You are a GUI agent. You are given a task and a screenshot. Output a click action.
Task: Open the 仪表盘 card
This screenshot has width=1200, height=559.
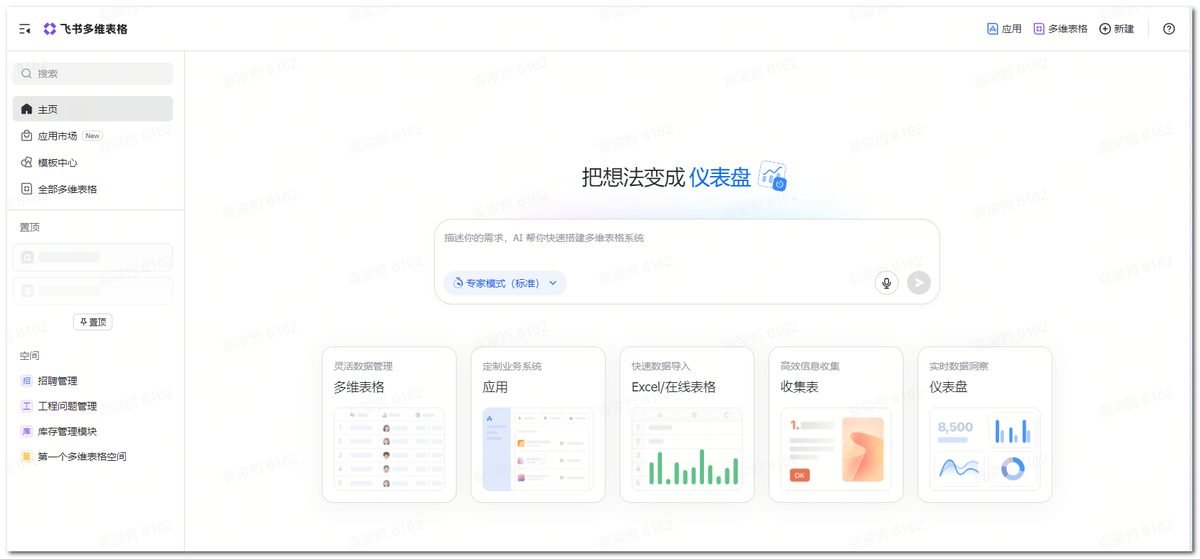click(x=985, y=424)
